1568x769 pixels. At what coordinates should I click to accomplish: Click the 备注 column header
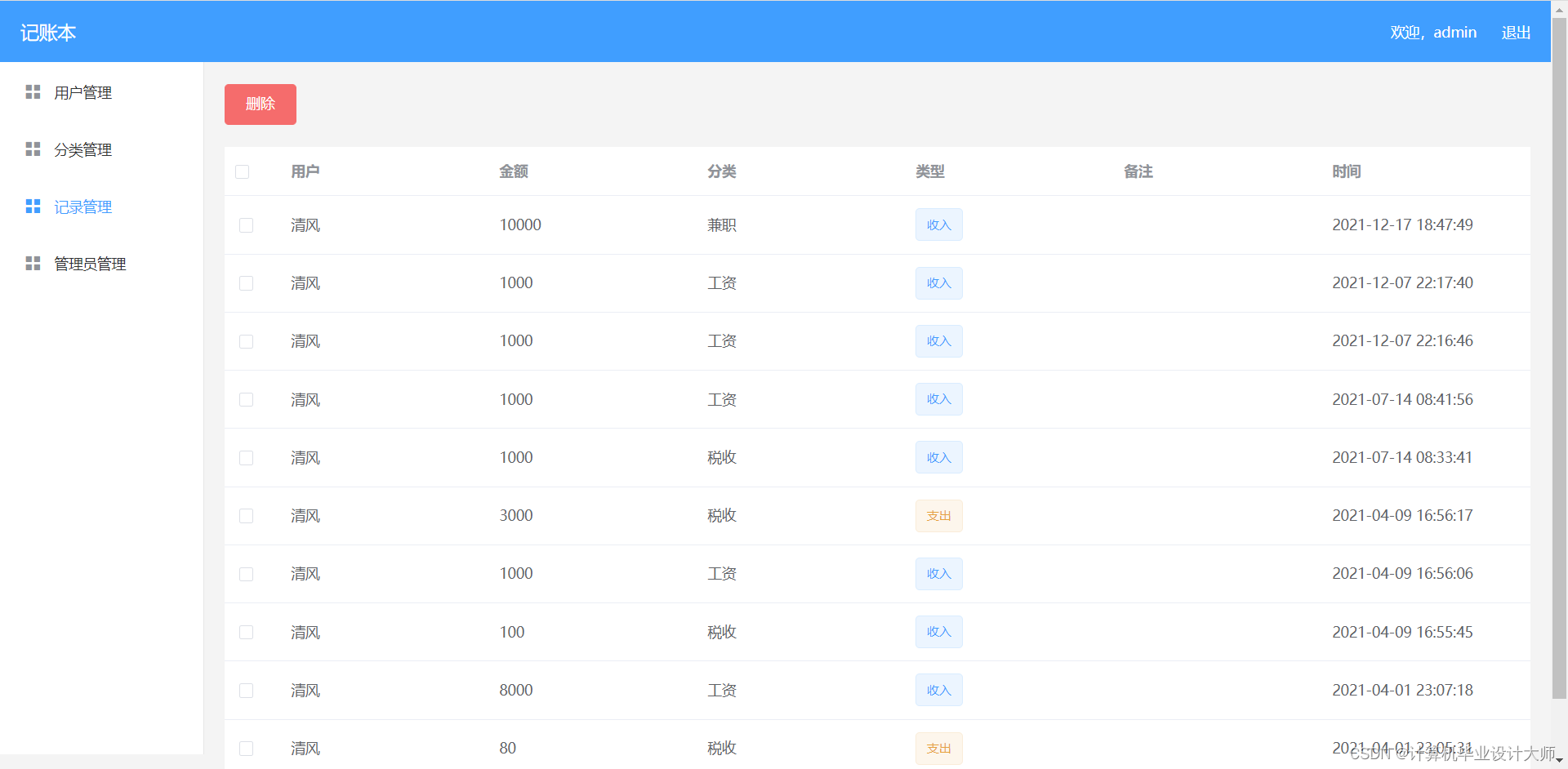point(1138,171)
